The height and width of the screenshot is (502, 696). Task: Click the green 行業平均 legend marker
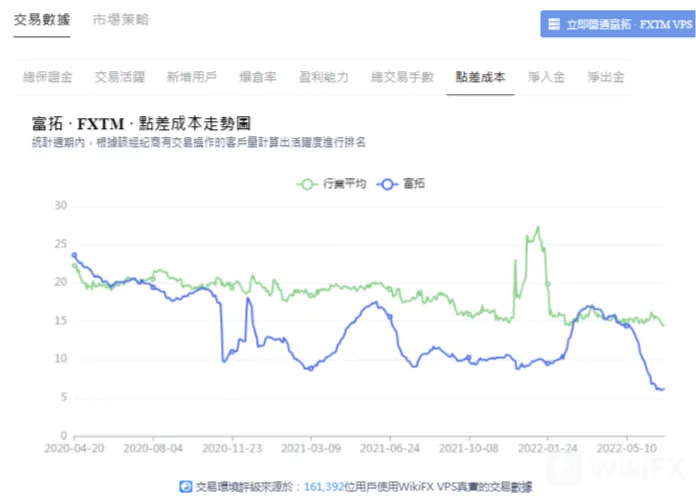[307, 184]
